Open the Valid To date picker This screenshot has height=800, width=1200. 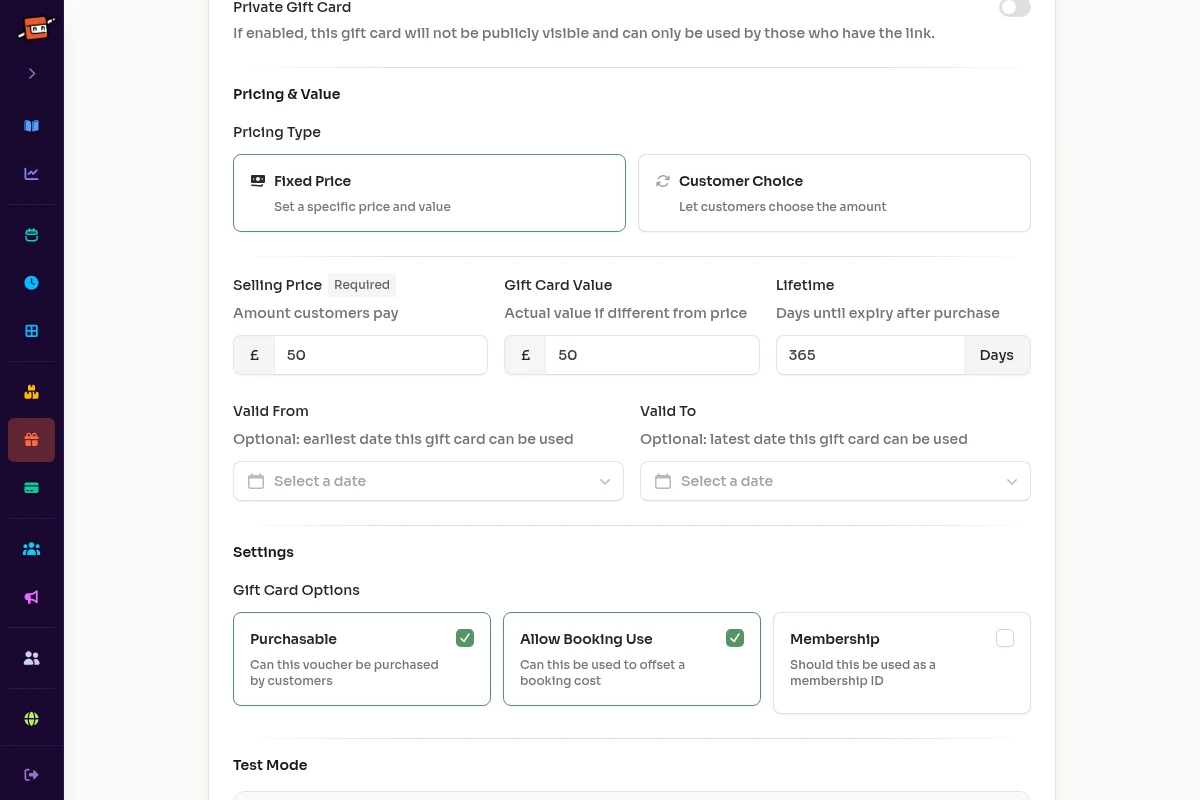(835, 481)
